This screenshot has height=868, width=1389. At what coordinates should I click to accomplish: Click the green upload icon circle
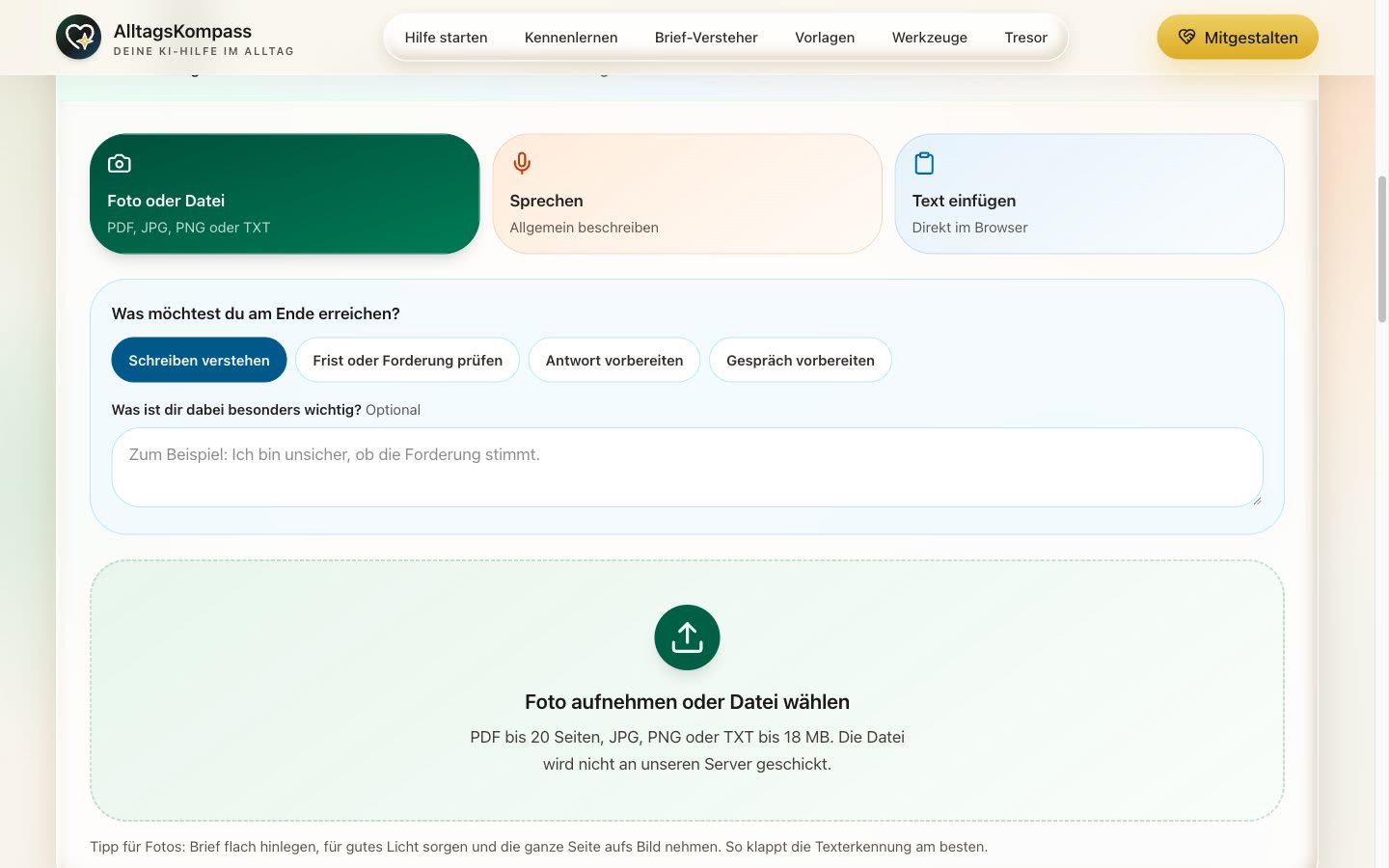point(687,637)
